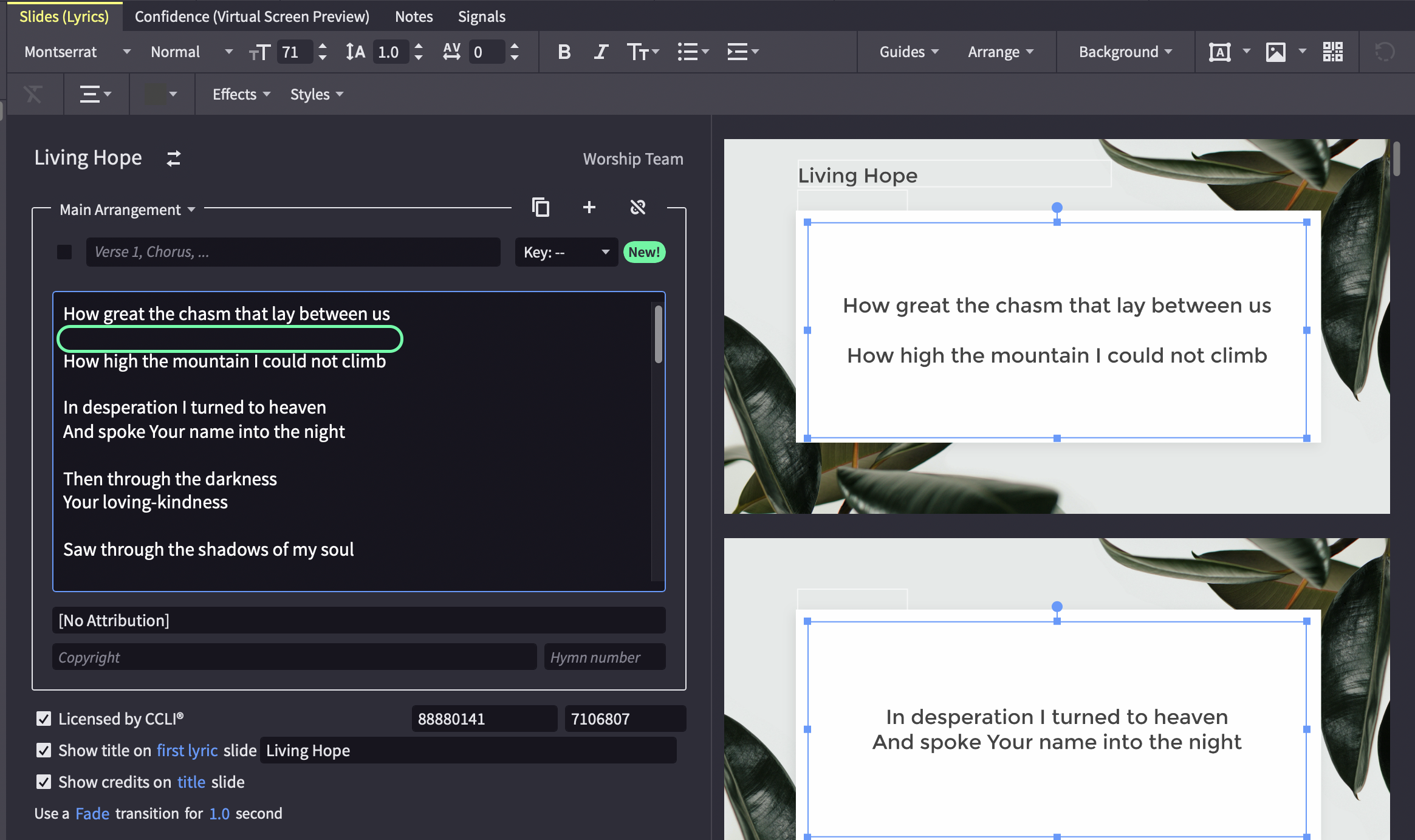This screenshot has height=840, width=1415.
Task: Switch to the Notes tab
Action: [414, 16]
